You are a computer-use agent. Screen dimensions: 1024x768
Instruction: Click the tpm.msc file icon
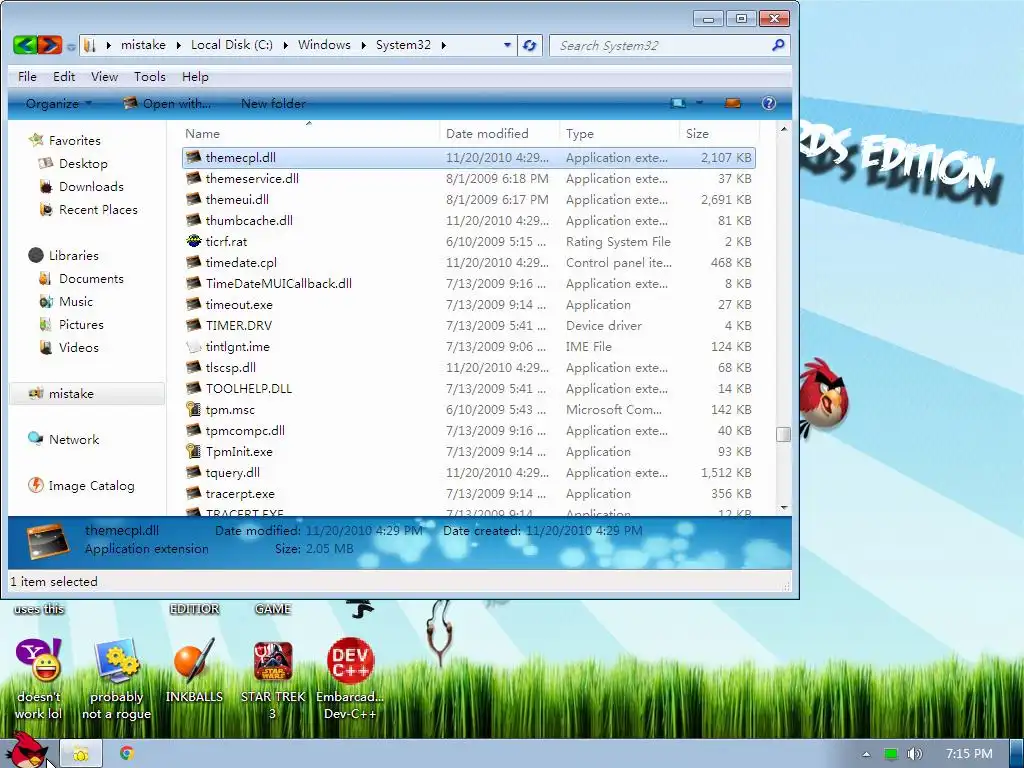tap(193, 409)
